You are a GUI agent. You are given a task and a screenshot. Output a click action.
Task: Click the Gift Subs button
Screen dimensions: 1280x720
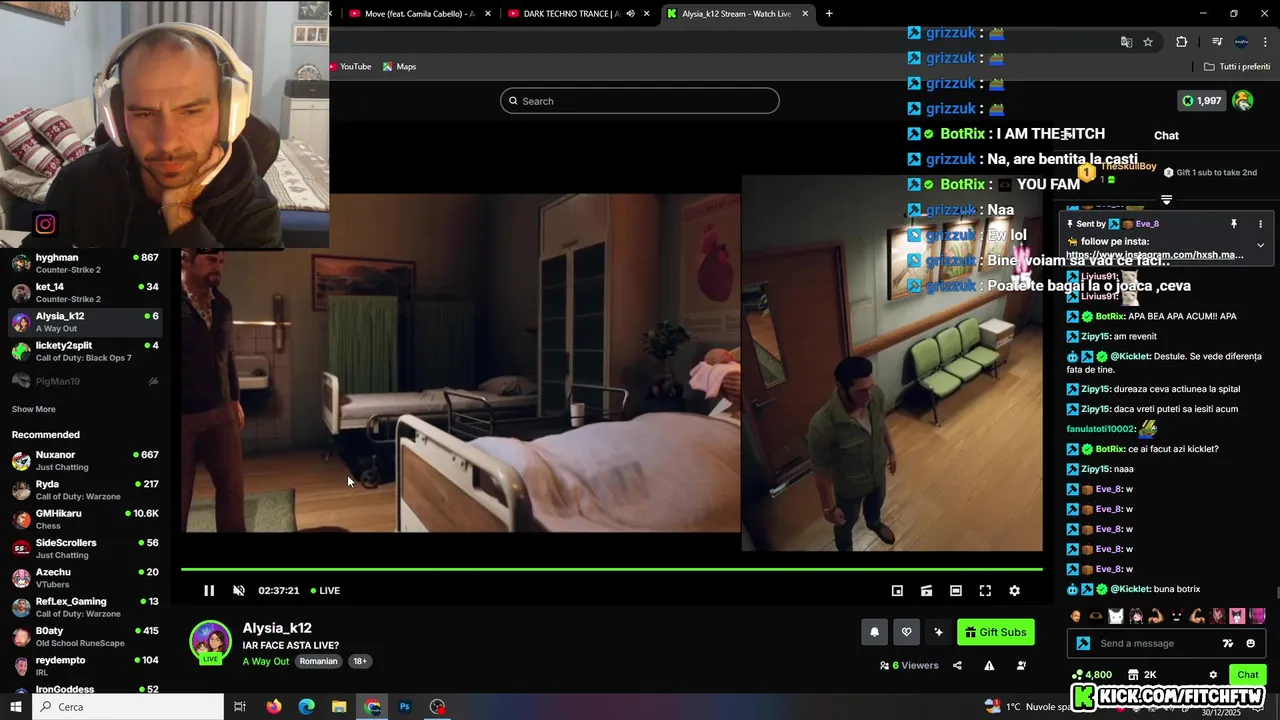point(996,632)
